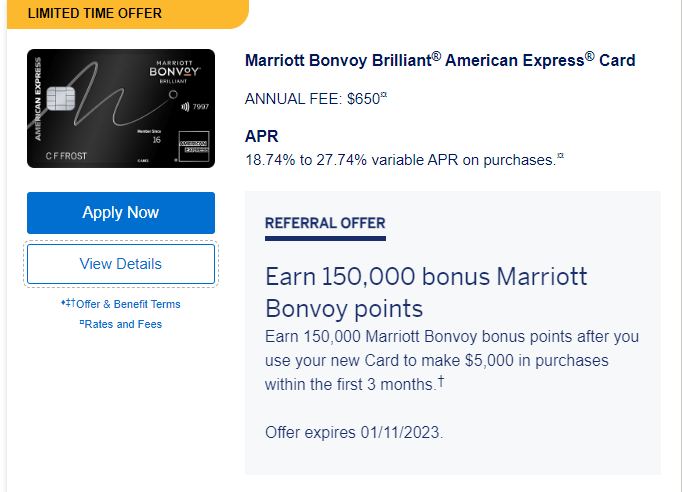Viewport: 682px width, 492px height.
Task: Click the APR heading
Action: (x=261, y=136)
